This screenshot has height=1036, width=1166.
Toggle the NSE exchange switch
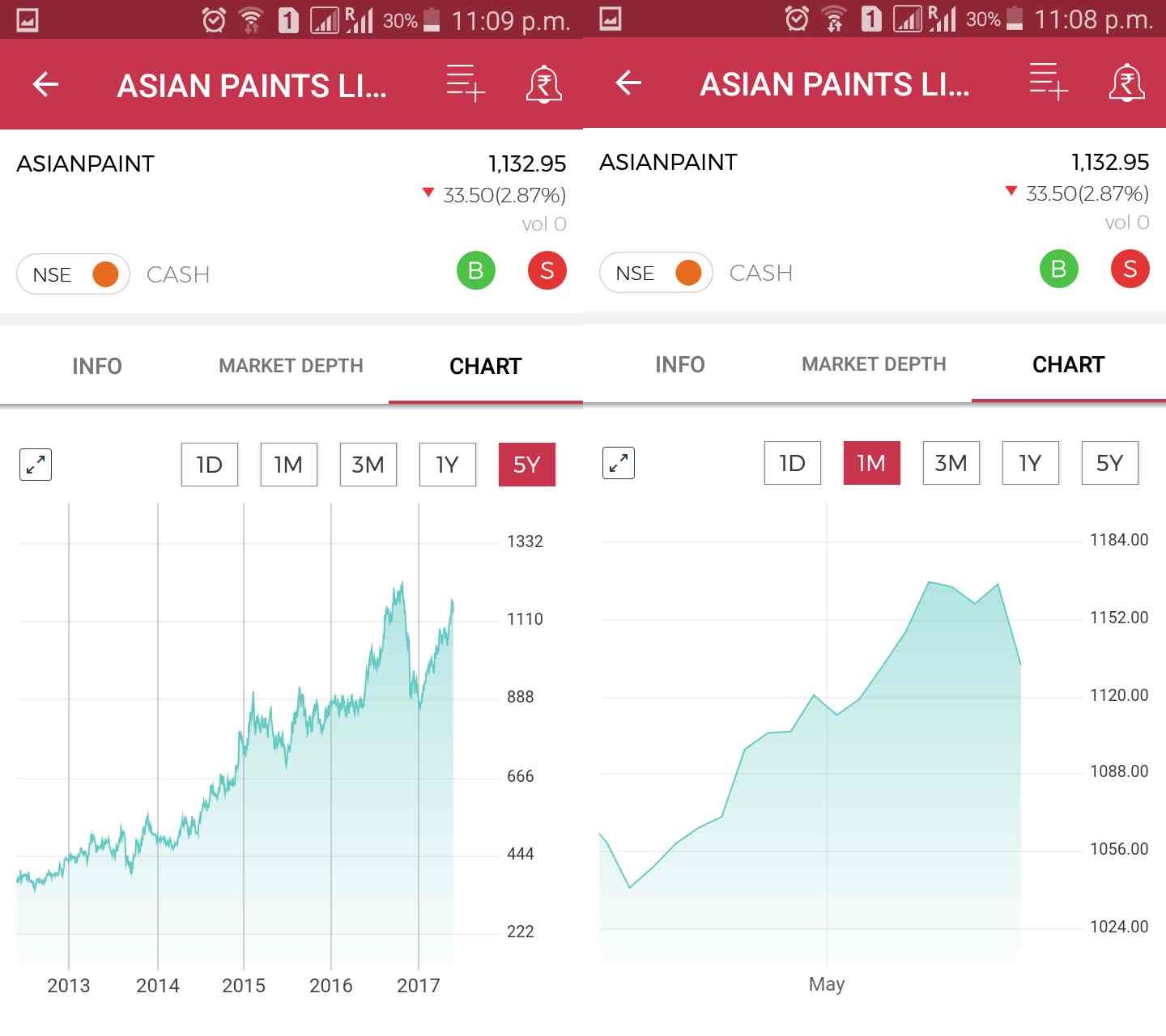coord(73,274)
